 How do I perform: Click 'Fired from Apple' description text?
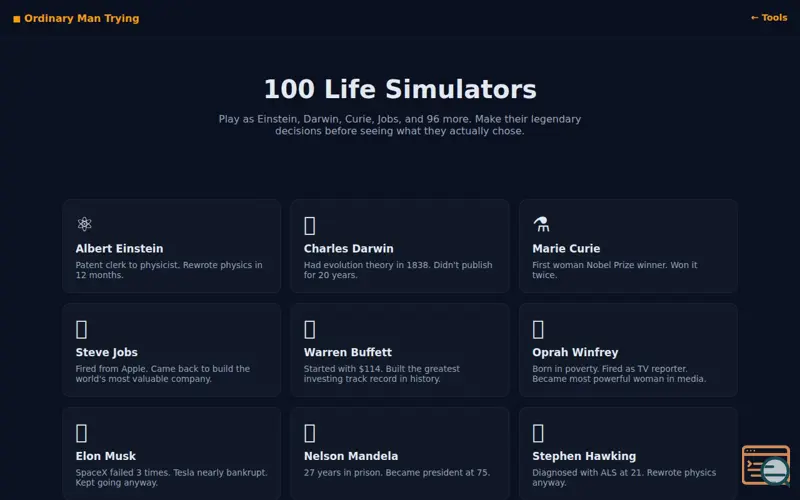pyautogui.click(x=163, y=373)
